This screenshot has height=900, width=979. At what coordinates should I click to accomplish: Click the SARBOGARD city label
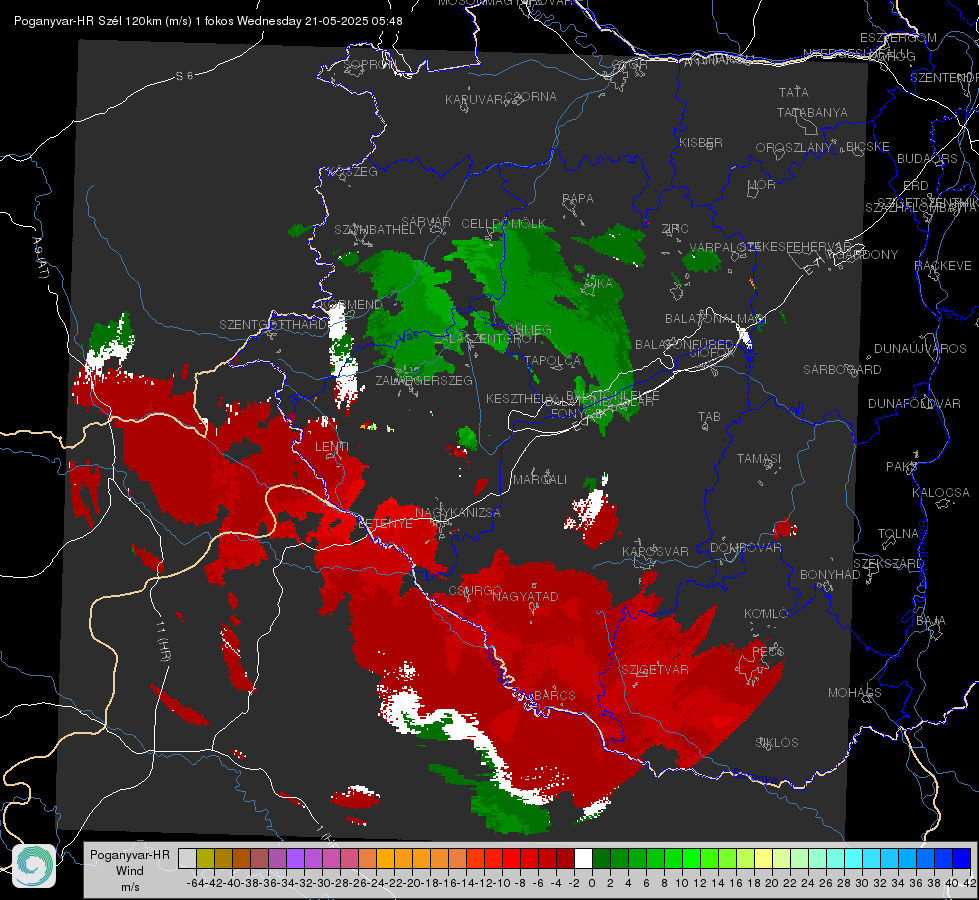pyautogui.click(x=842, y=370)
